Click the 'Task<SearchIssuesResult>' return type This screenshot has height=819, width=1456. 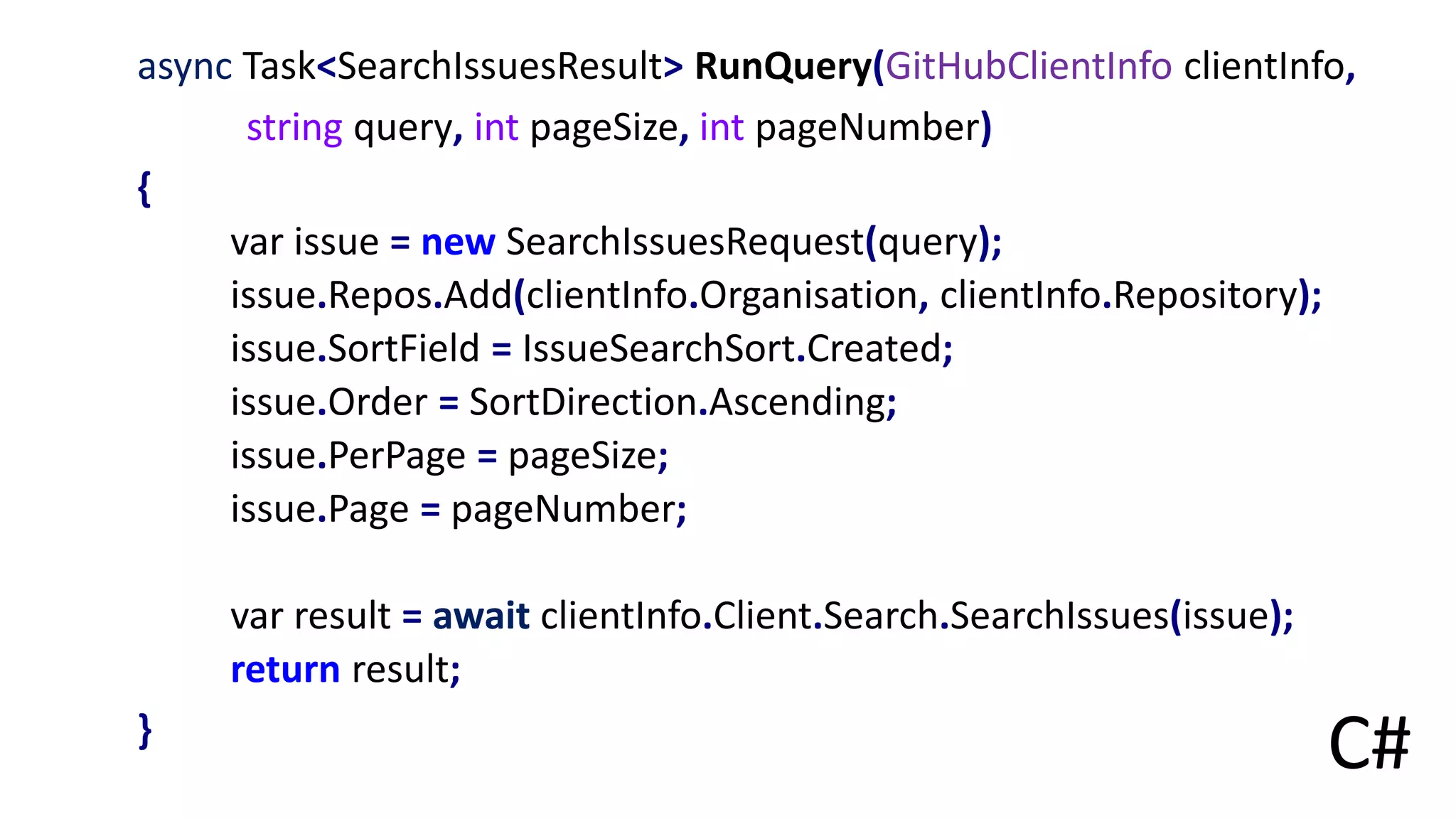pos(463,66)
